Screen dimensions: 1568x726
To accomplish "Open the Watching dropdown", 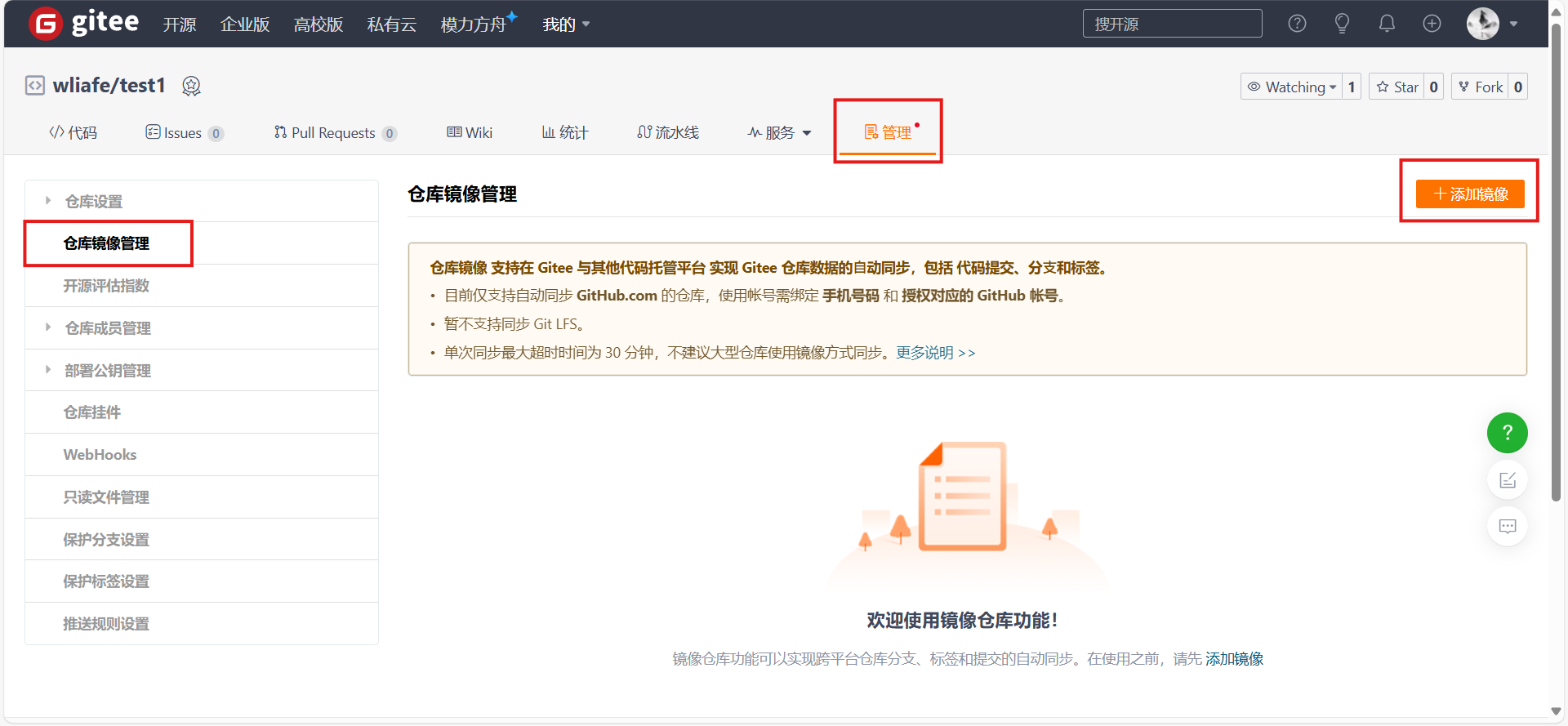I will tap(1292, 87).
